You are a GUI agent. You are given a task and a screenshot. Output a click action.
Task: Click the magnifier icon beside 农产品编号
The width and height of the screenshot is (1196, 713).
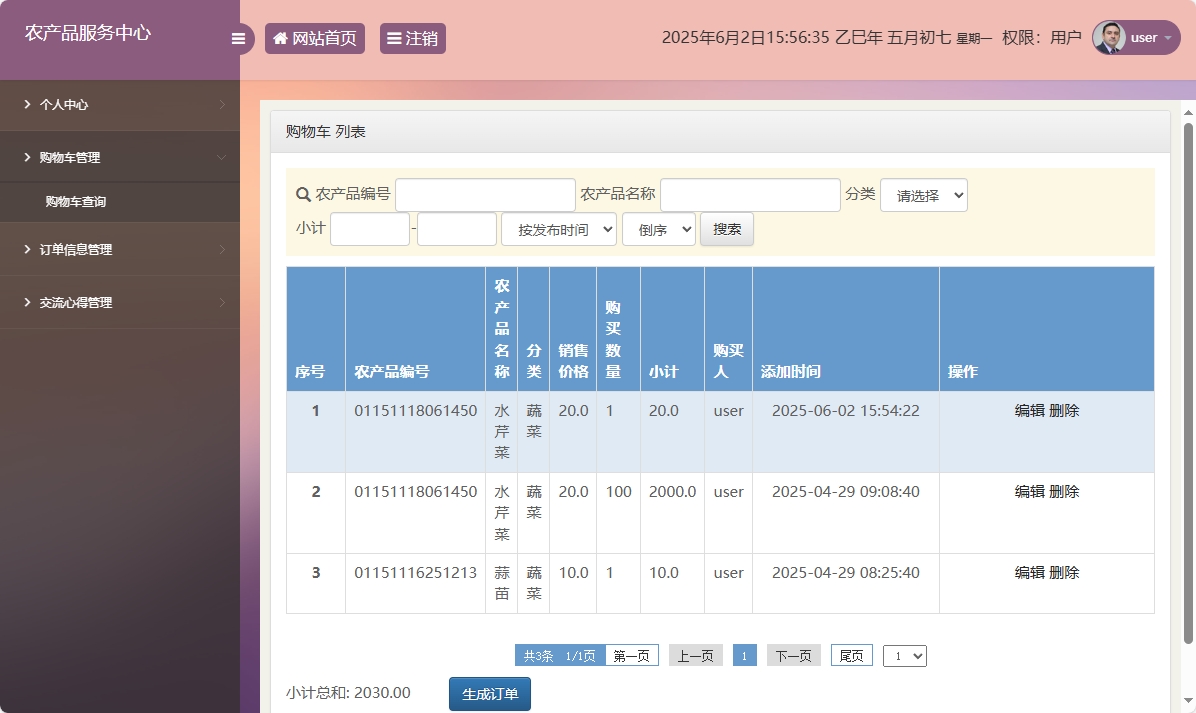coord(303,194)
